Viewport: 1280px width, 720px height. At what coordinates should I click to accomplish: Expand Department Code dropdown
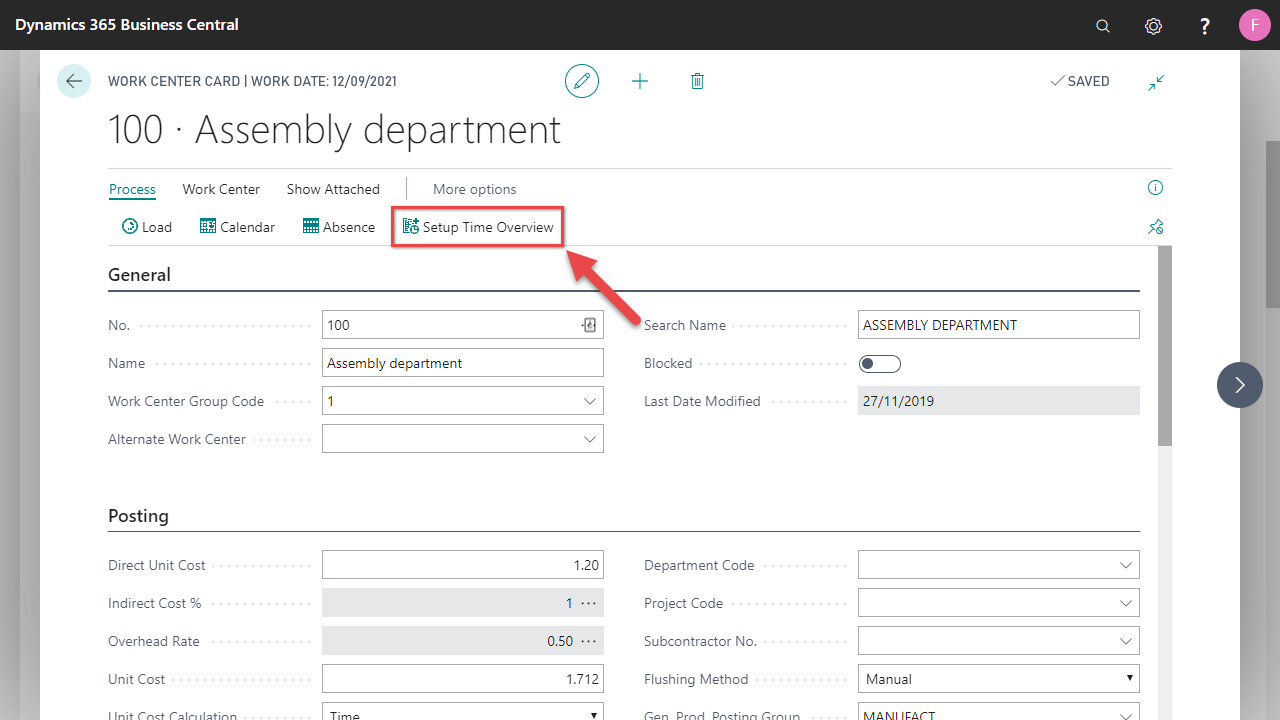pos(1125,565)
